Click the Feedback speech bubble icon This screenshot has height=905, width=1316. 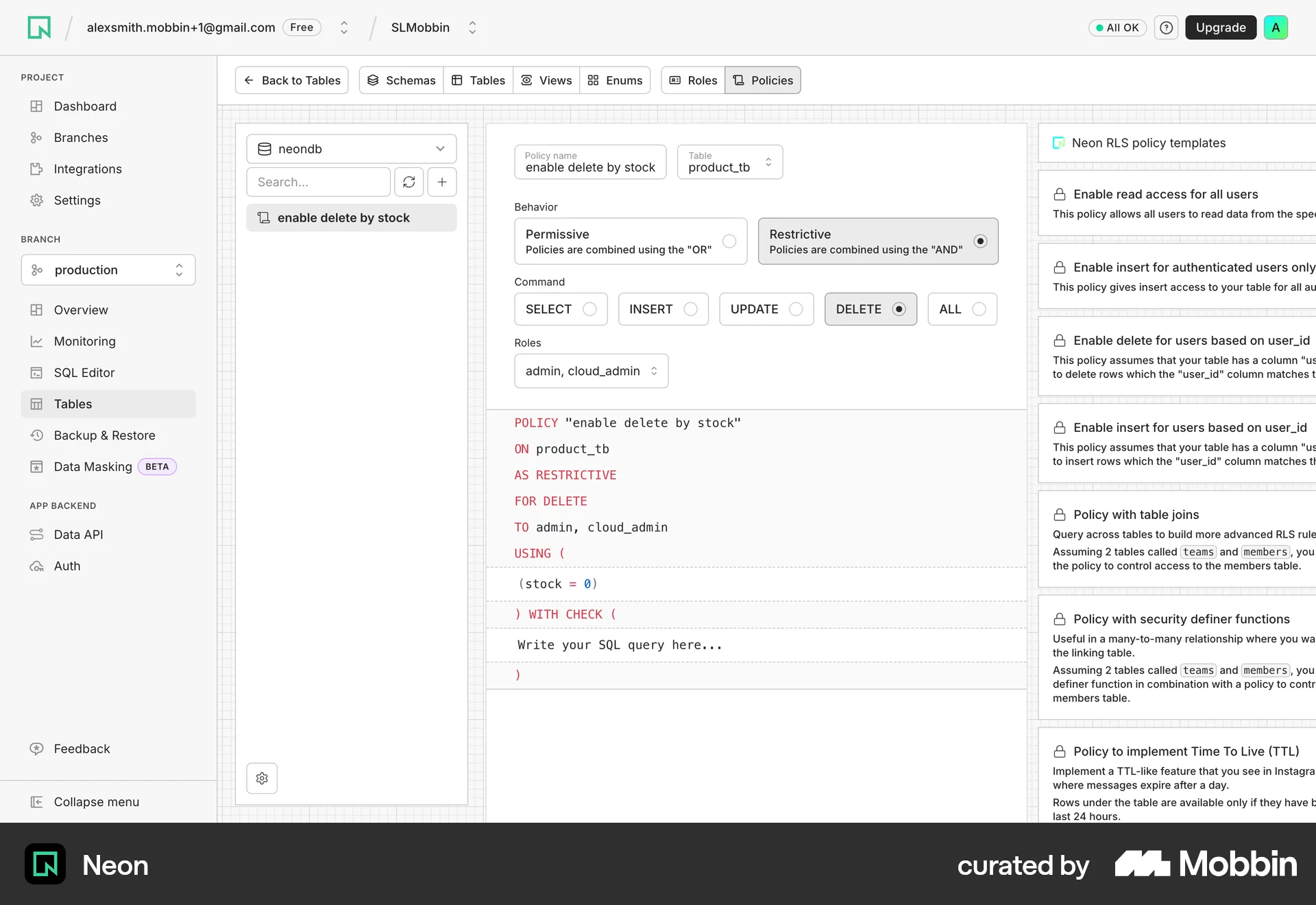coord(36,749)
